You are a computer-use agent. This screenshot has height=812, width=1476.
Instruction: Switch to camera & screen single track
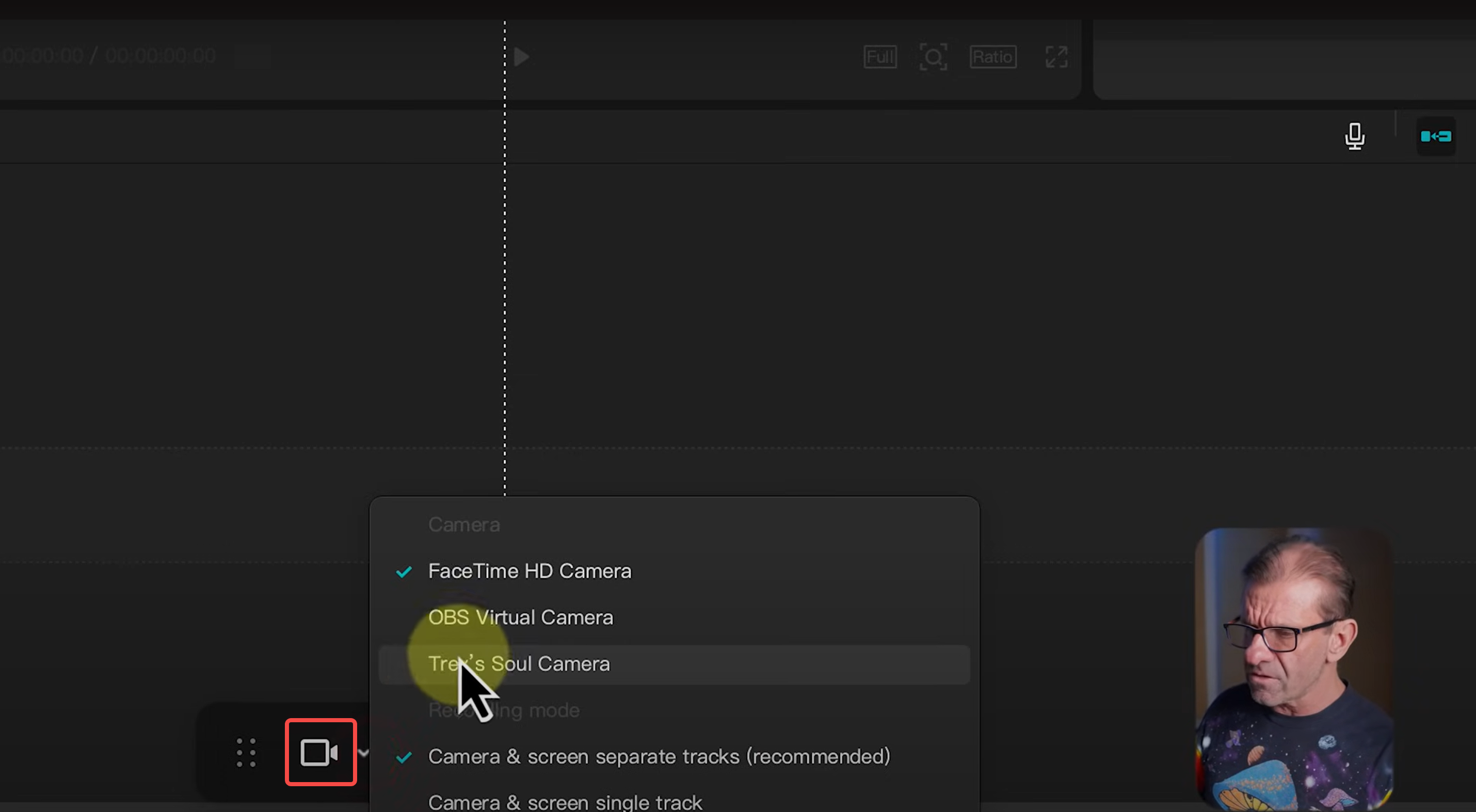click(x=565, y=802)
